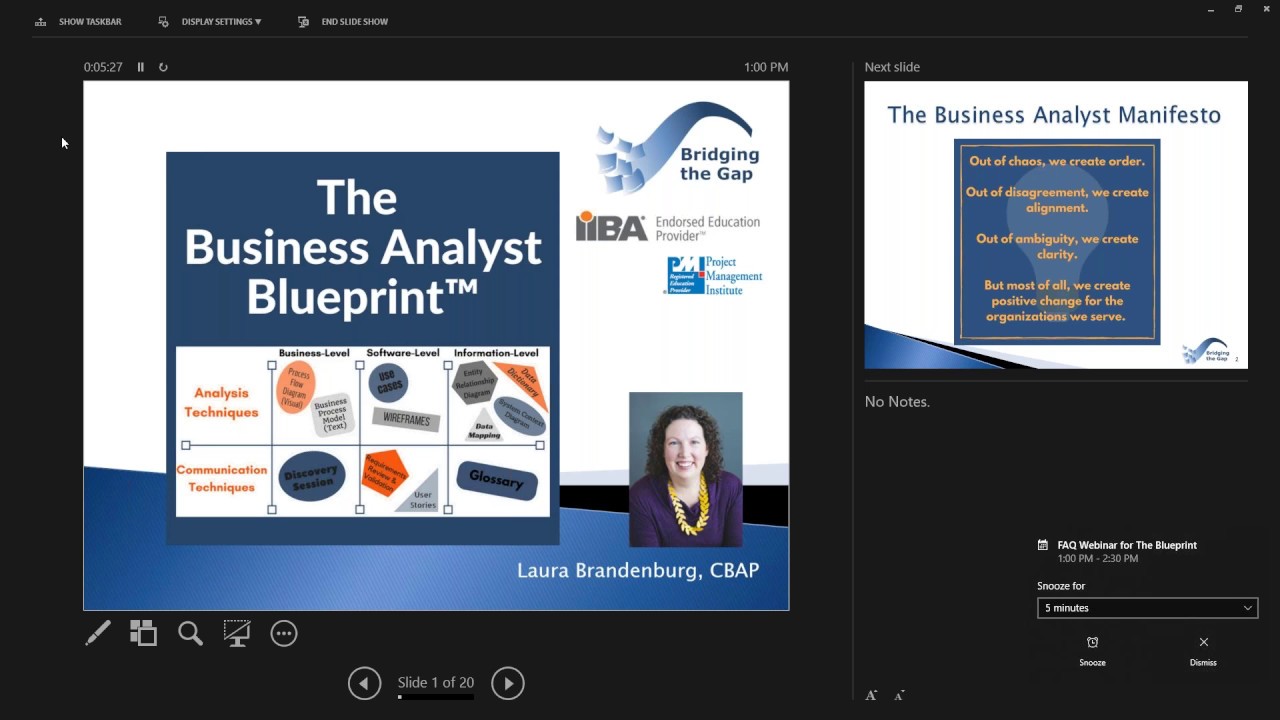Advance to next slide arrow
This screenshot has height=720, width=1280.
(508, 683)
